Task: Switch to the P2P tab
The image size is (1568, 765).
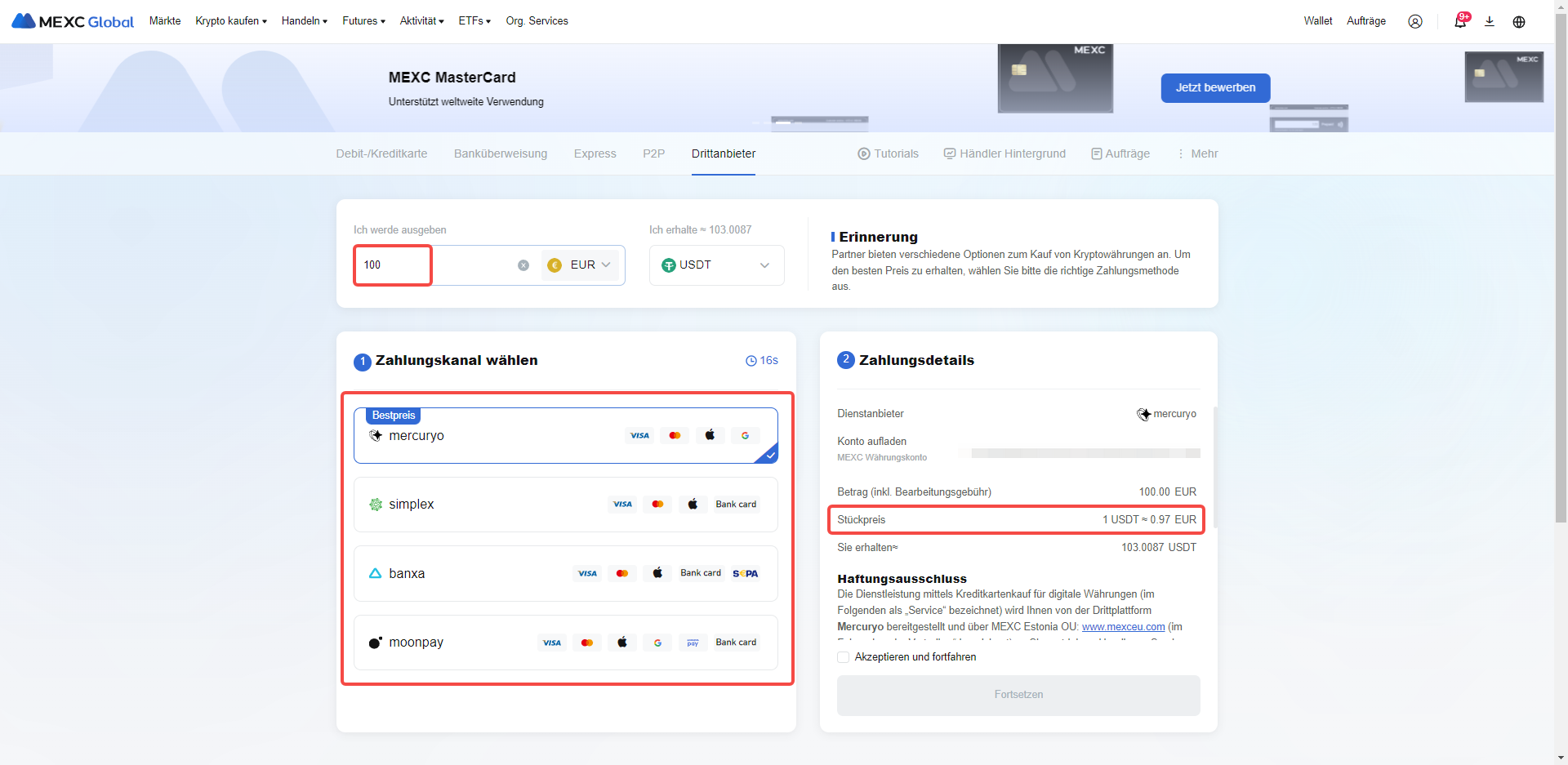Action: 653,153
